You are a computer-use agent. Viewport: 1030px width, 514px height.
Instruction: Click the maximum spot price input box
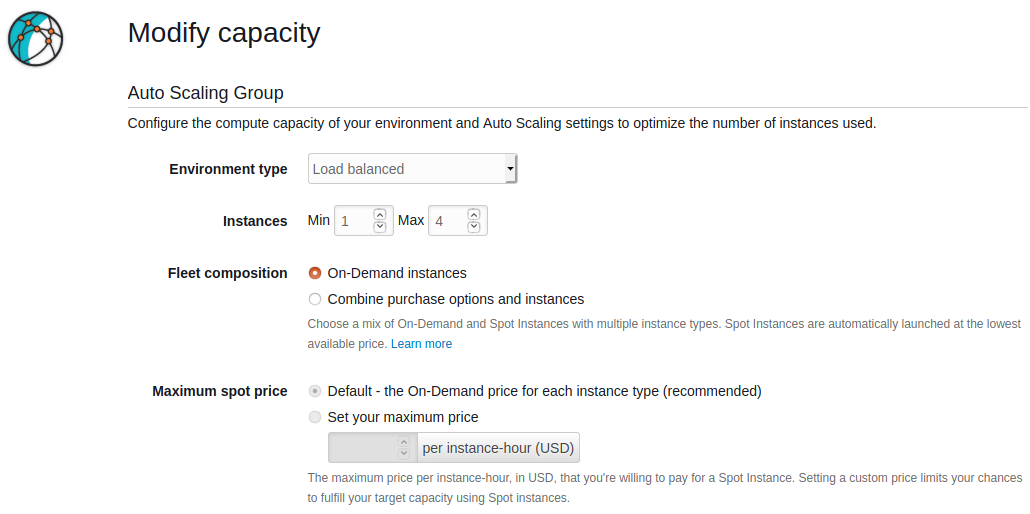[363, 448]
